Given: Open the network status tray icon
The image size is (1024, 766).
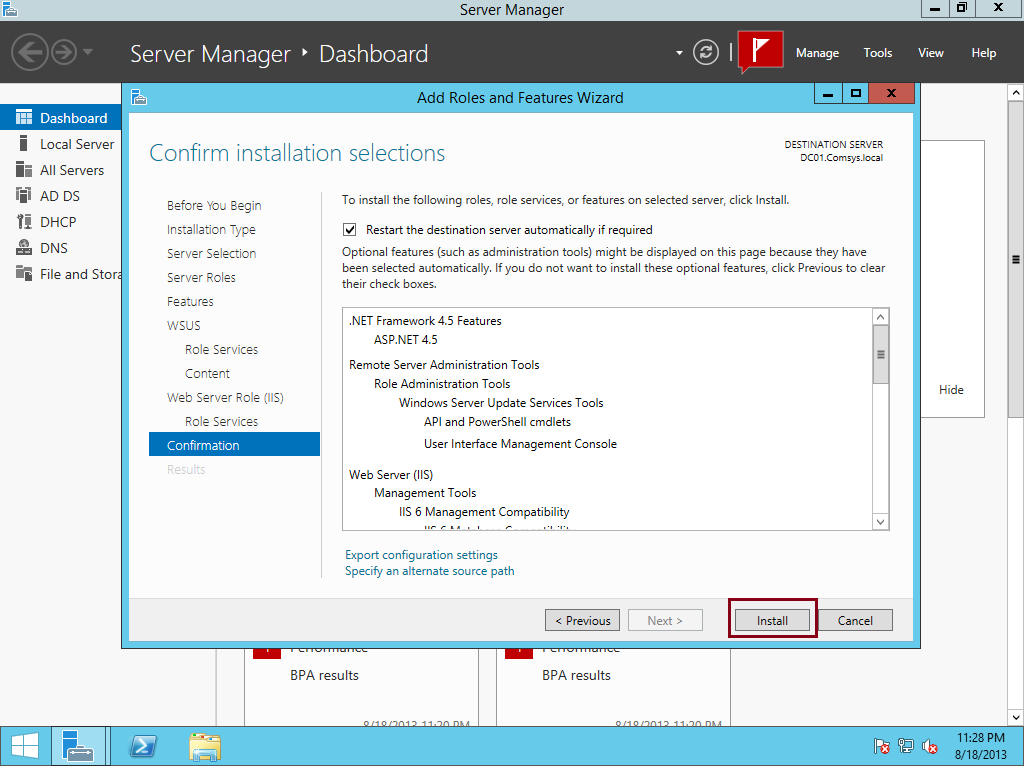Looking at the screenshot, I should click(x=905, y=746).
